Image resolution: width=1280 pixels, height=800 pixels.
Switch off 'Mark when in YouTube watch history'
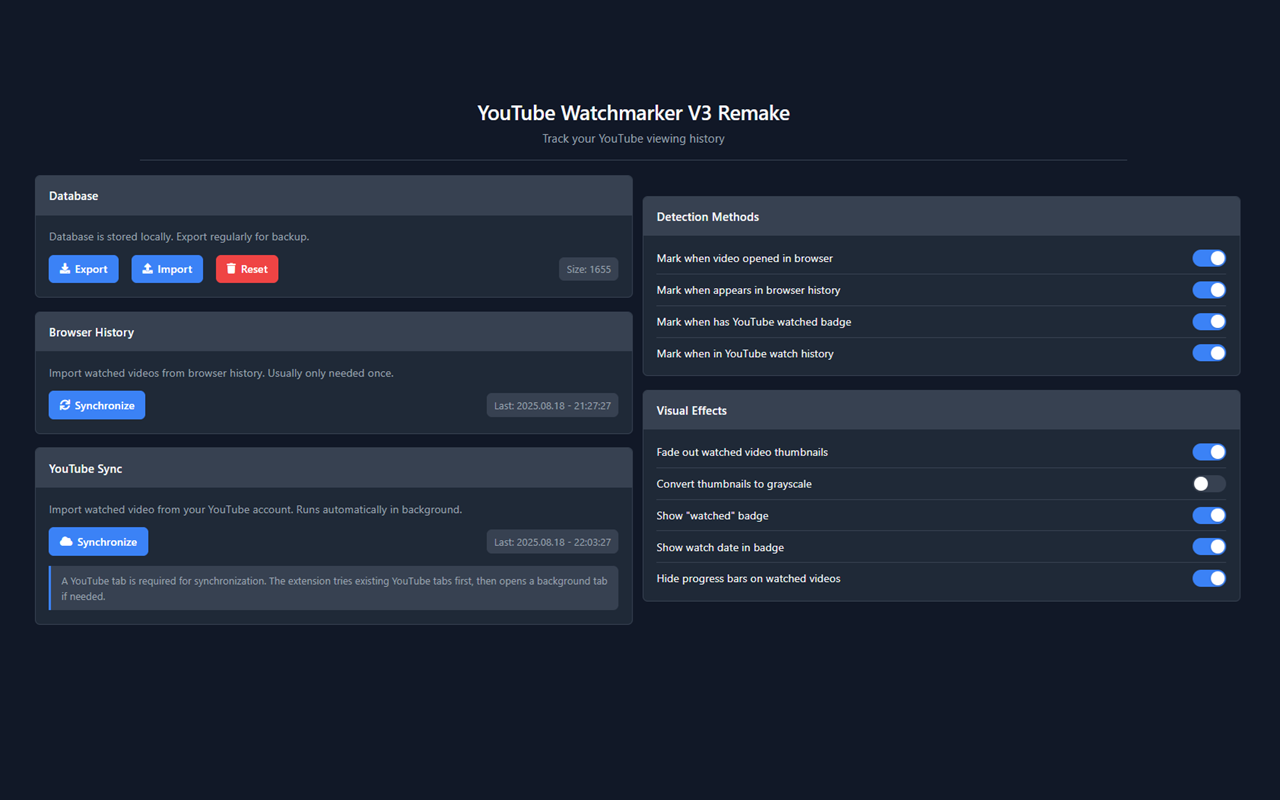click(1209, 353)
